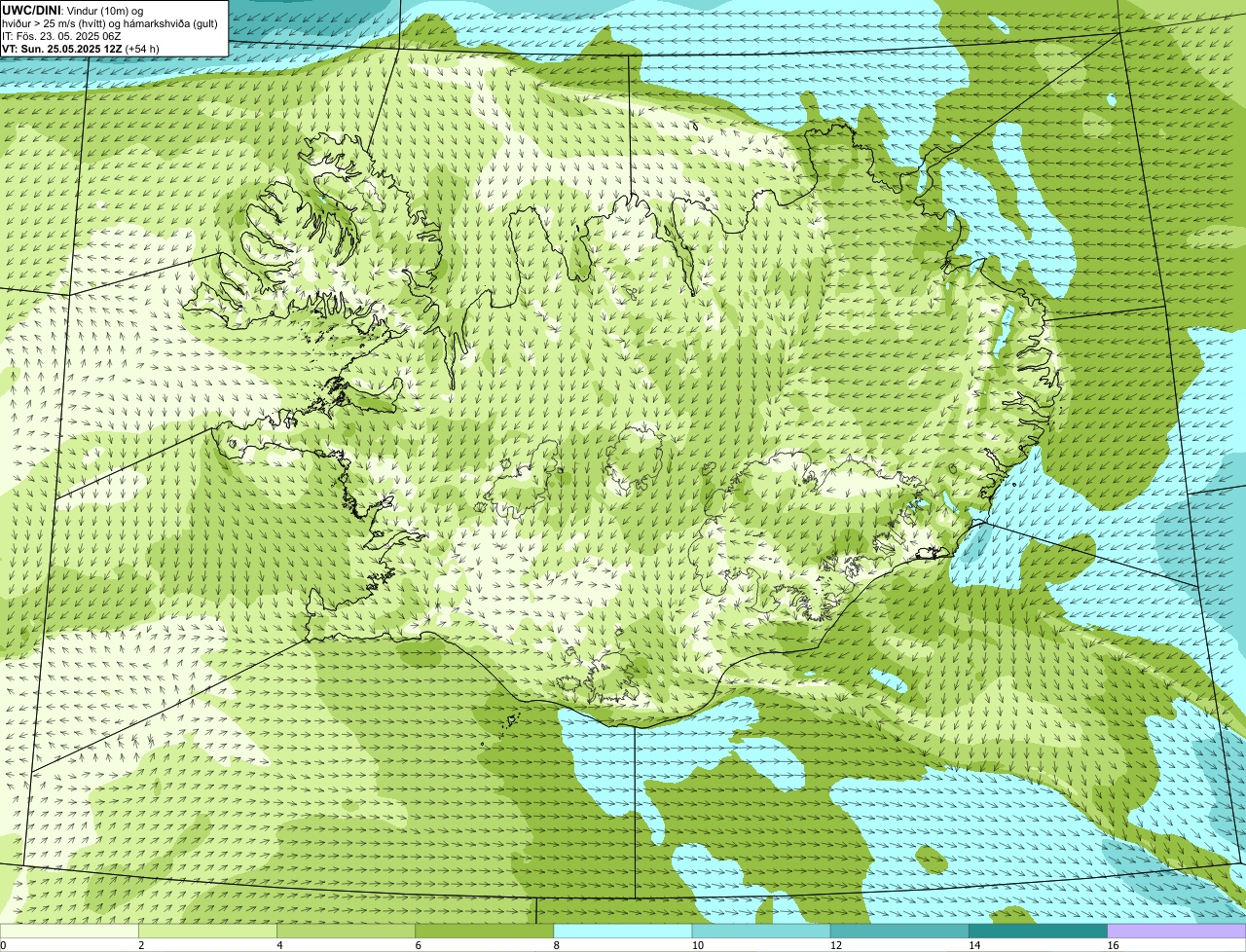This screenshot has width=1246, height=952.
Task: Select the dark teal 14–16 m/s color swatch
Action: click(x=1039, y=931)
